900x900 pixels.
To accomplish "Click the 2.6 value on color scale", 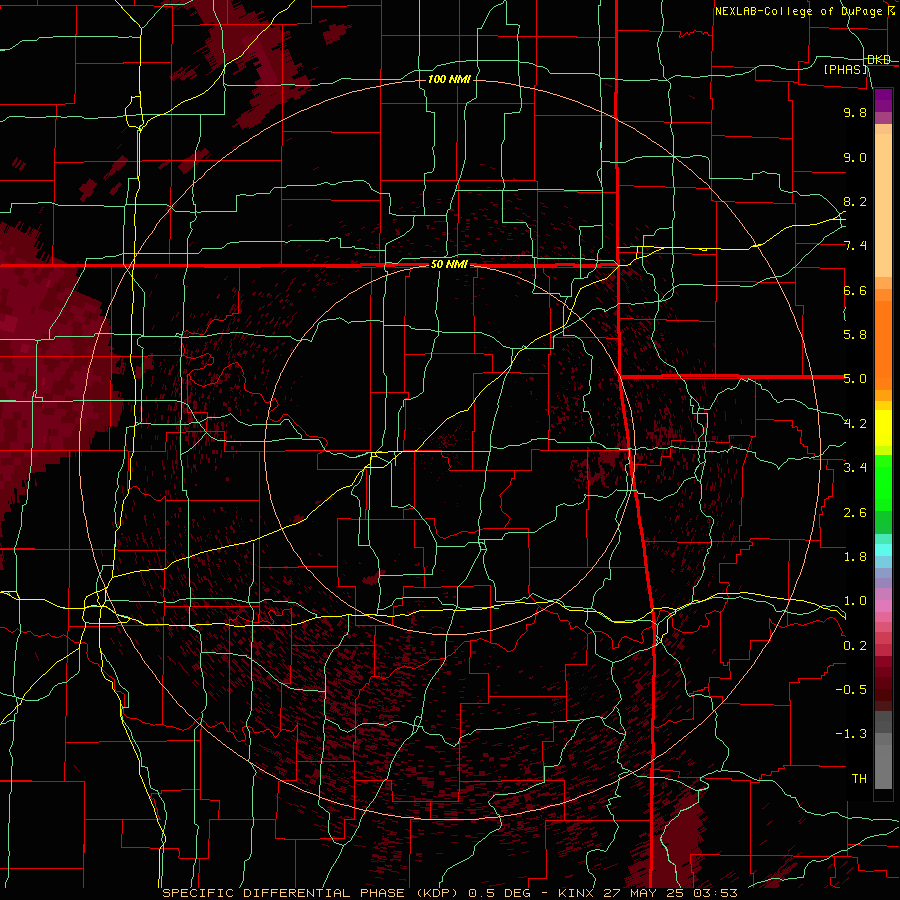I will (855, 513).
